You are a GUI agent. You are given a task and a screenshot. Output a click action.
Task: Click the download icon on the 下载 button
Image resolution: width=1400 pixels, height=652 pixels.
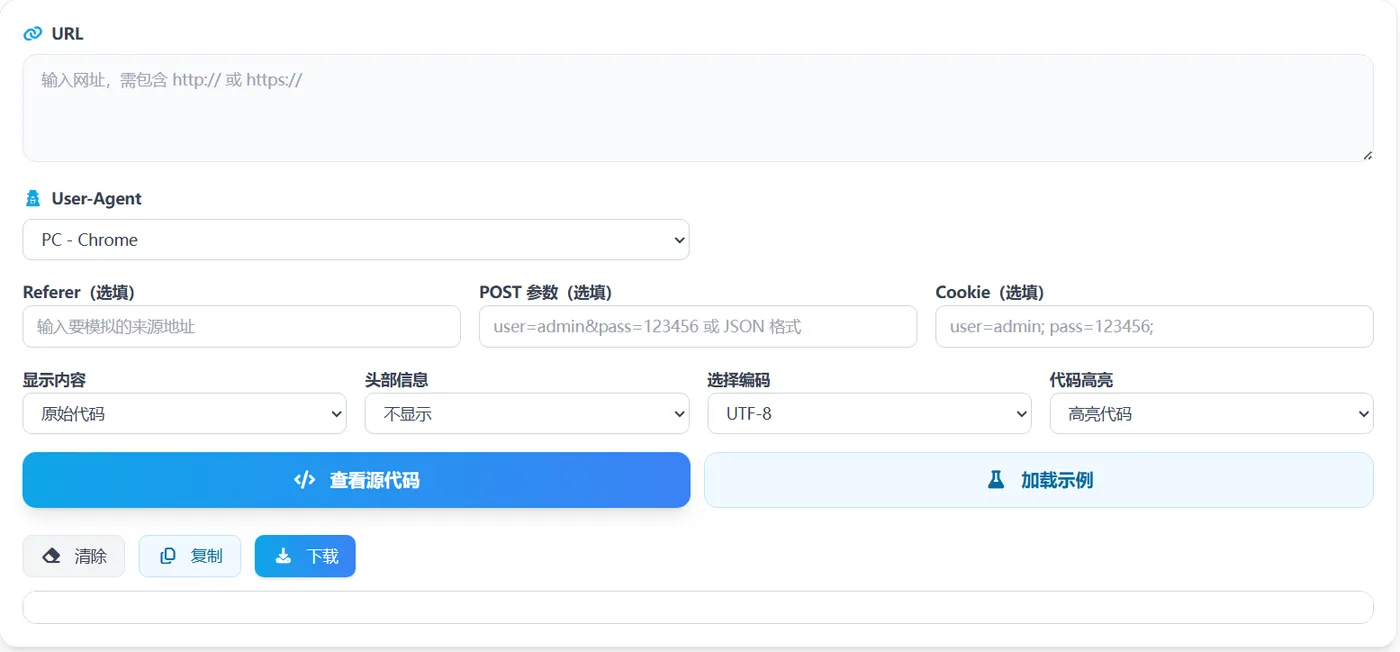[x=283, y=556]
